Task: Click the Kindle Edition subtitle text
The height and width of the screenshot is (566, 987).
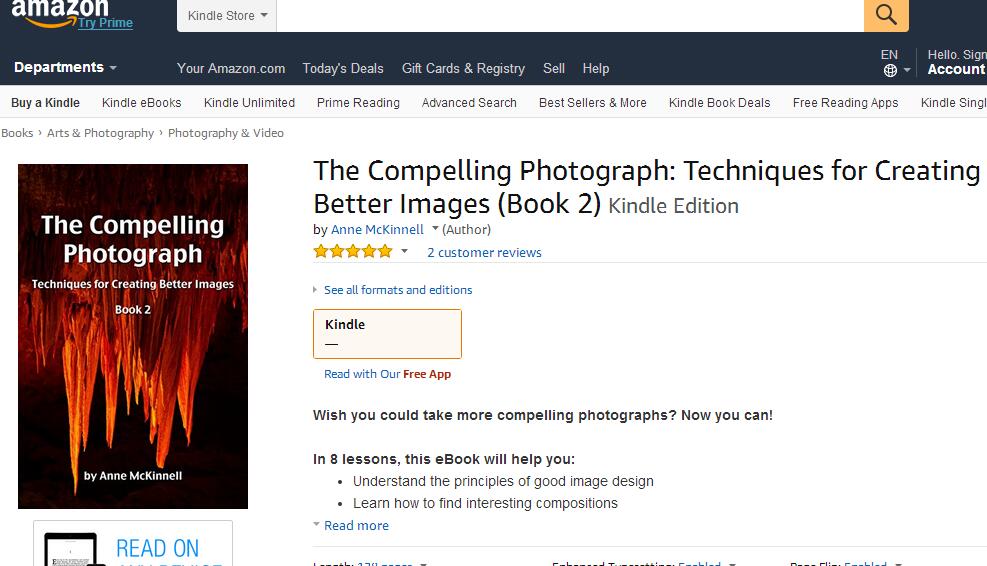Action: 673,206
